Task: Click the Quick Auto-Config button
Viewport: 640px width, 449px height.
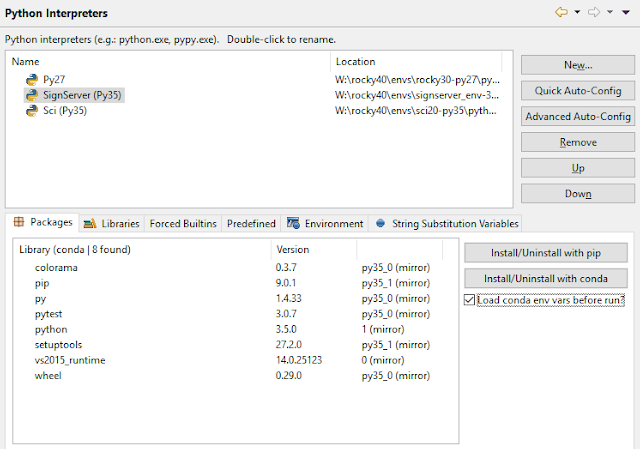Action: point(578,91)
